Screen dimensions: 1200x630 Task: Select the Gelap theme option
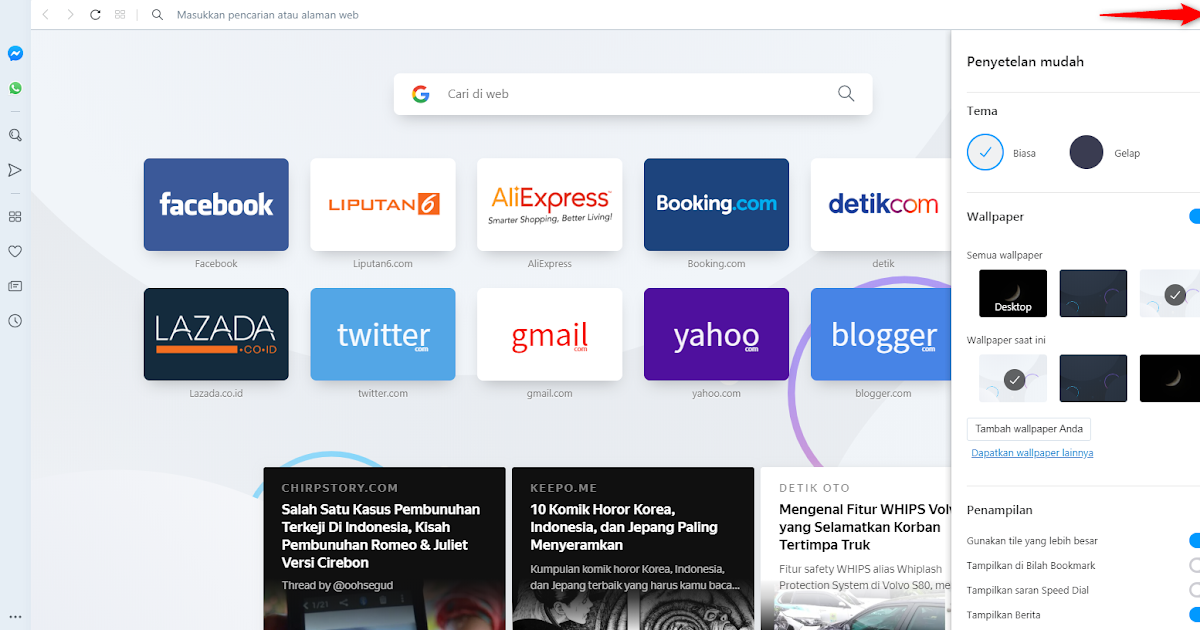click(1086, 152)
